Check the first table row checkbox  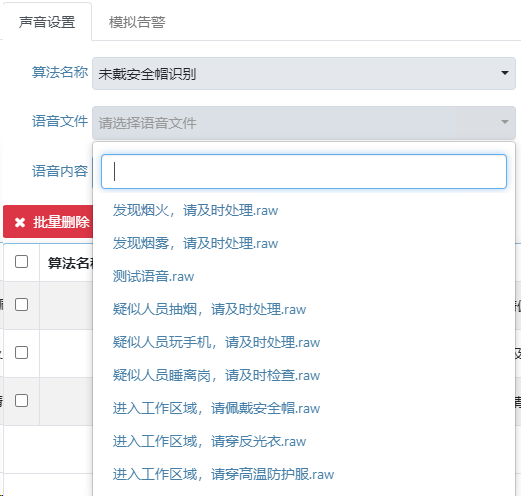(x=21, y=305)
